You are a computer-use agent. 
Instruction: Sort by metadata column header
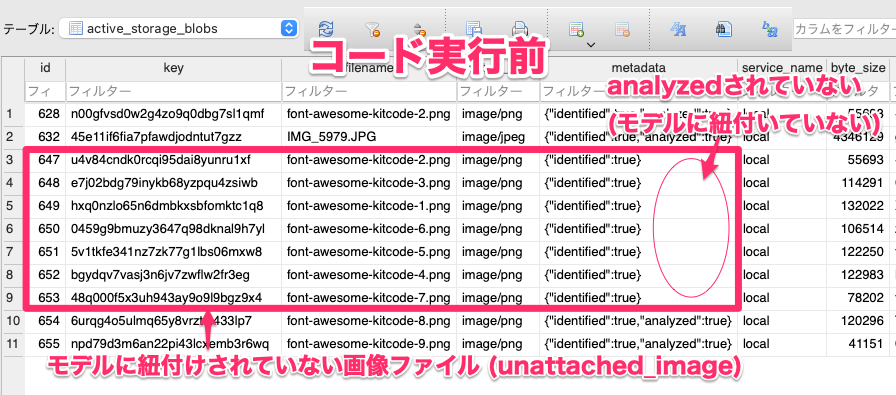point(639,69)
